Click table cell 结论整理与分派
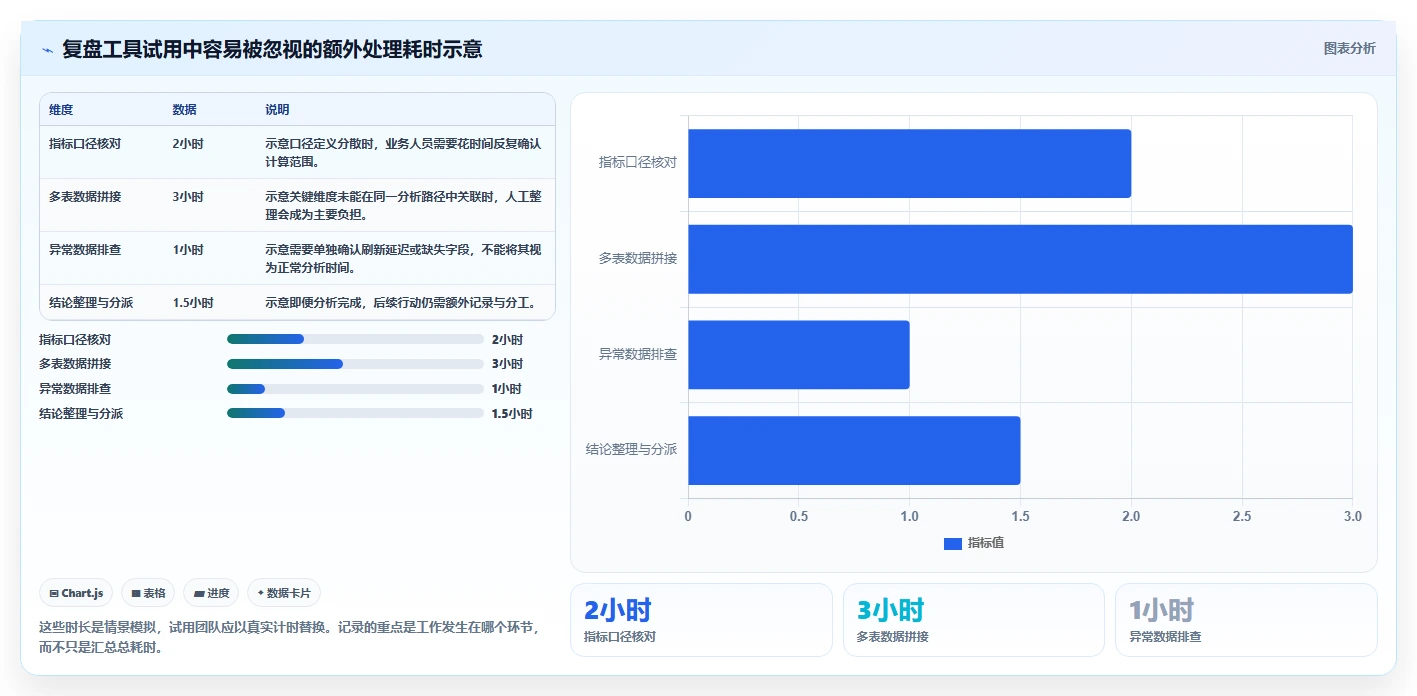 pos(91,303)
